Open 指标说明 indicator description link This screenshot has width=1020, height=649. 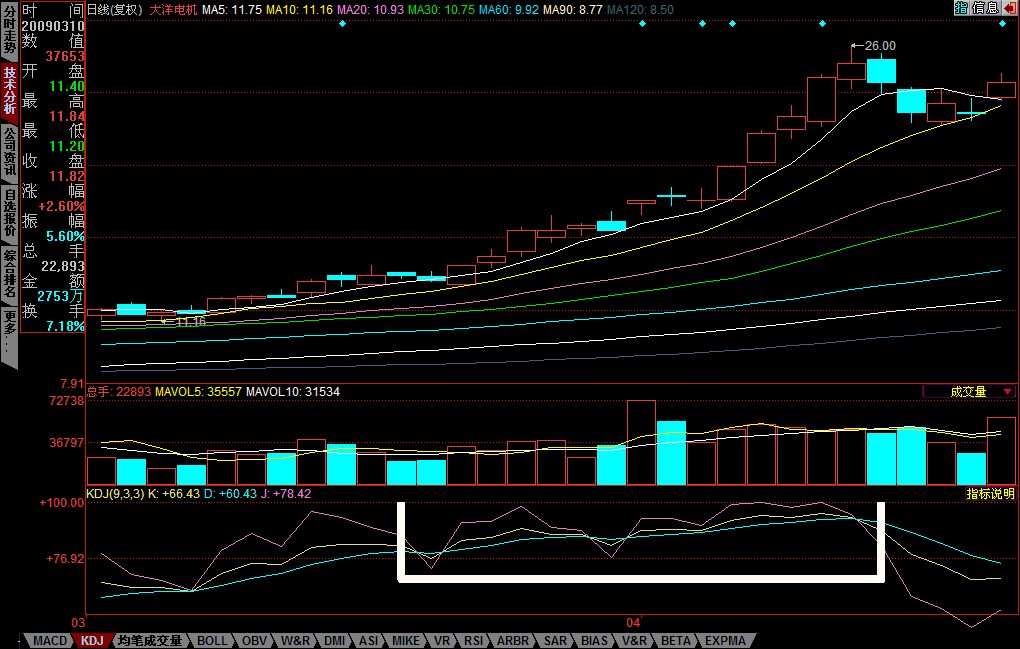pos(989,493)
